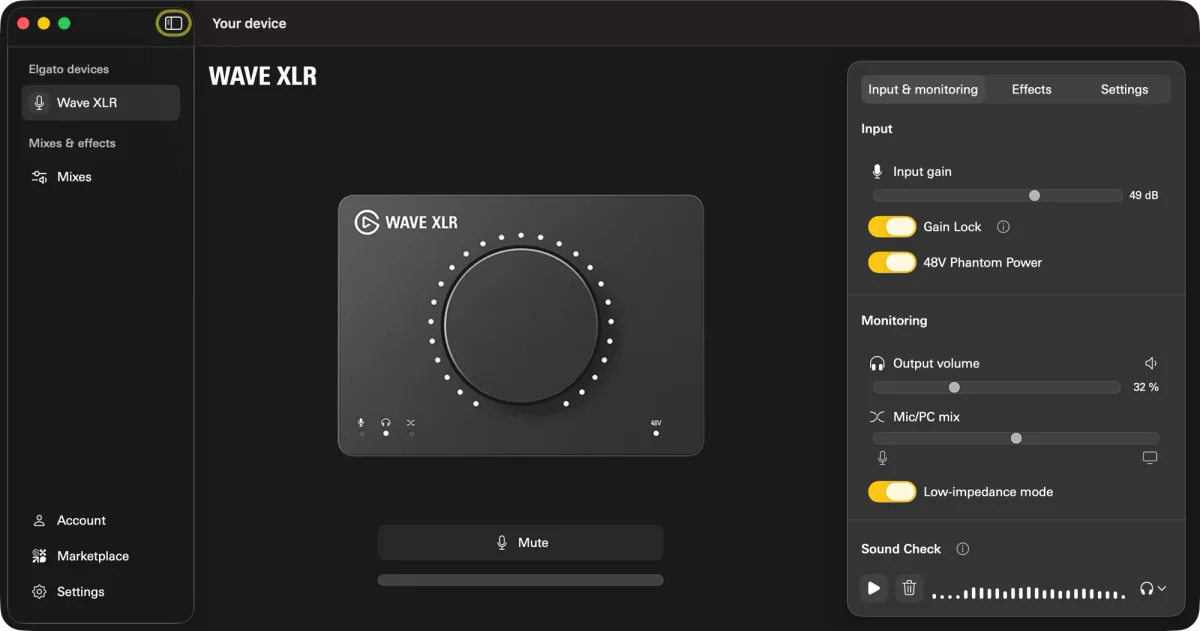This screenshot has height=631, width=1200.
Task: Select Wave XLR device in sidebar
Action: tap(101, 103)
